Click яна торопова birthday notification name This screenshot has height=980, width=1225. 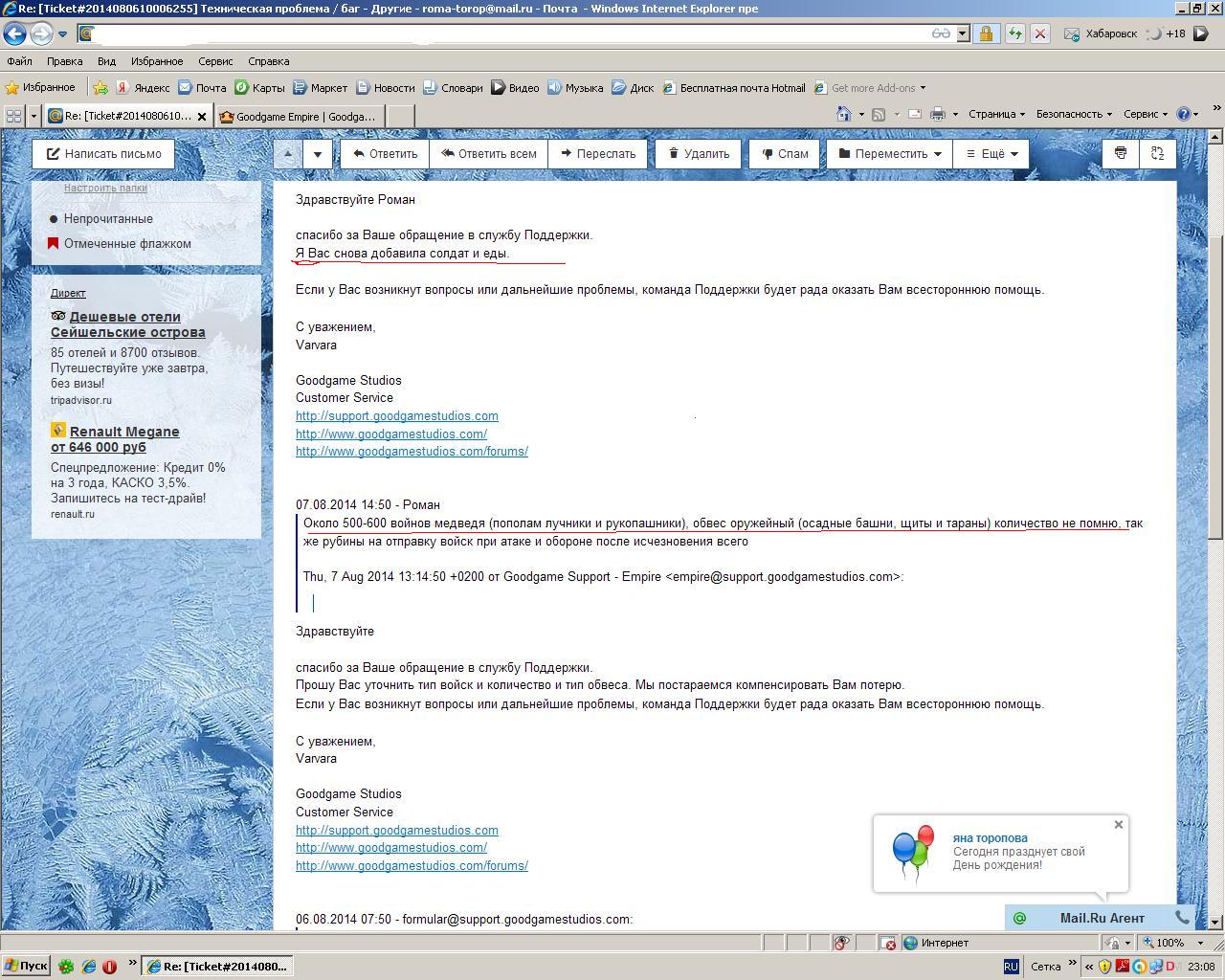click(990, 837)
